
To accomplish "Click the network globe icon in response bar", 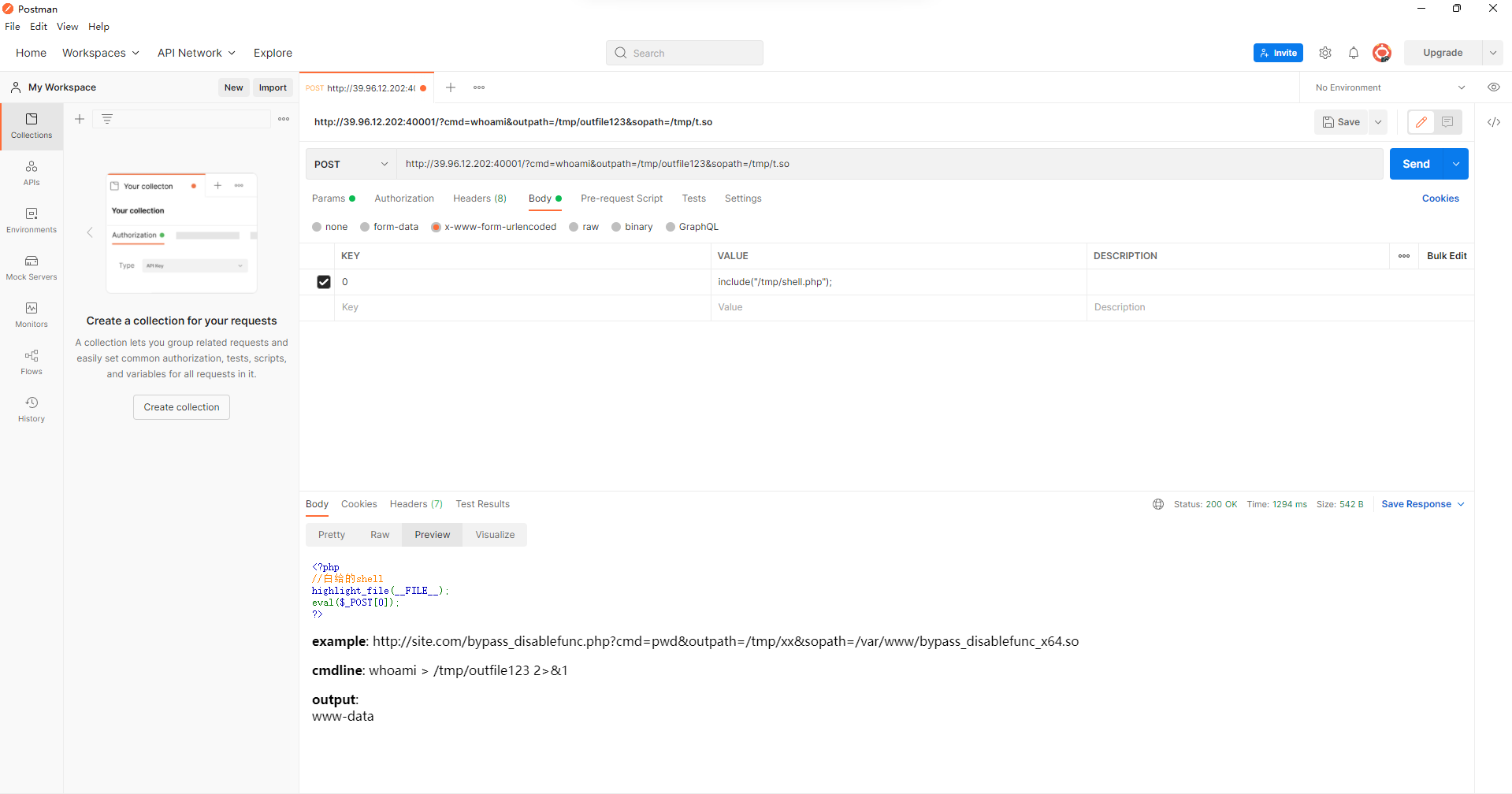I will pos(1158,504).
